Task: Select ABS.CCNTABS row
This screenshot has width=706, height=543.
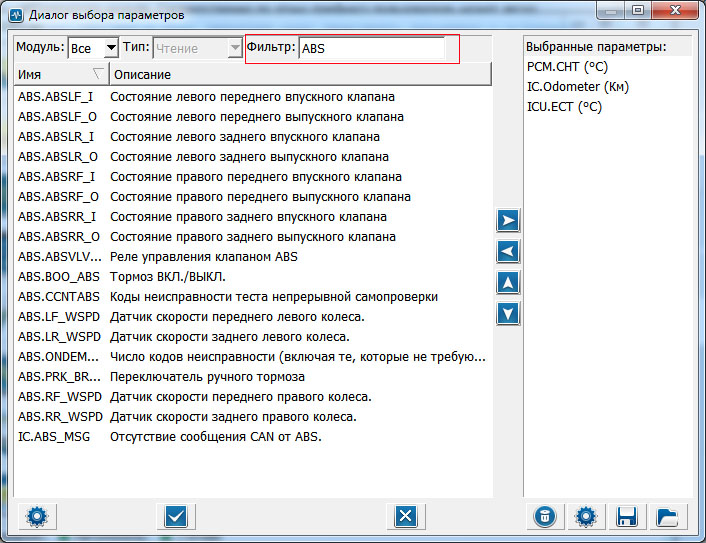Action: (252, 297)
